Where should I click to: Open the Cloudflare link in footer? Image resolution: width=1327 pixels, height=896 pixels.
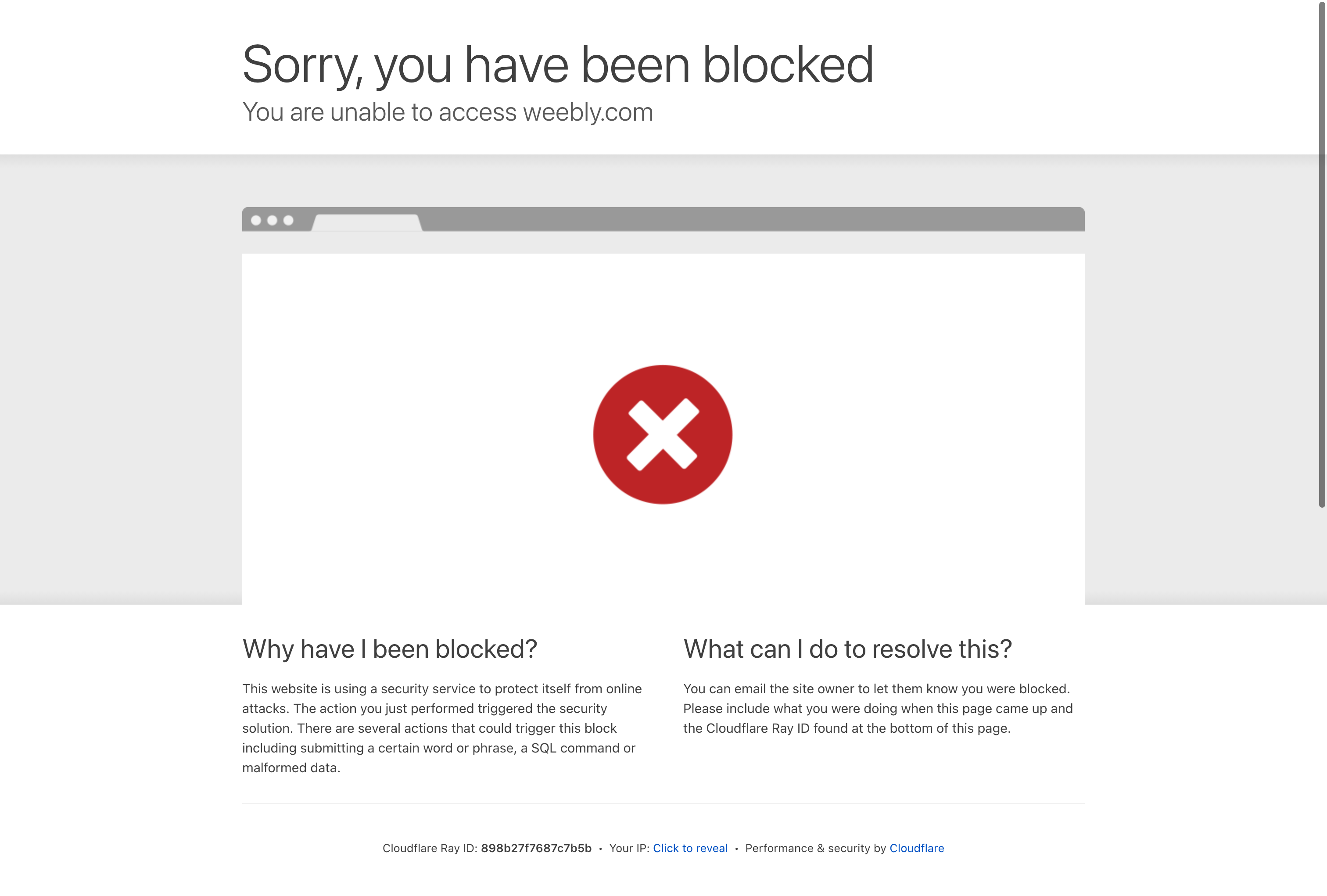tap(916, 848)
